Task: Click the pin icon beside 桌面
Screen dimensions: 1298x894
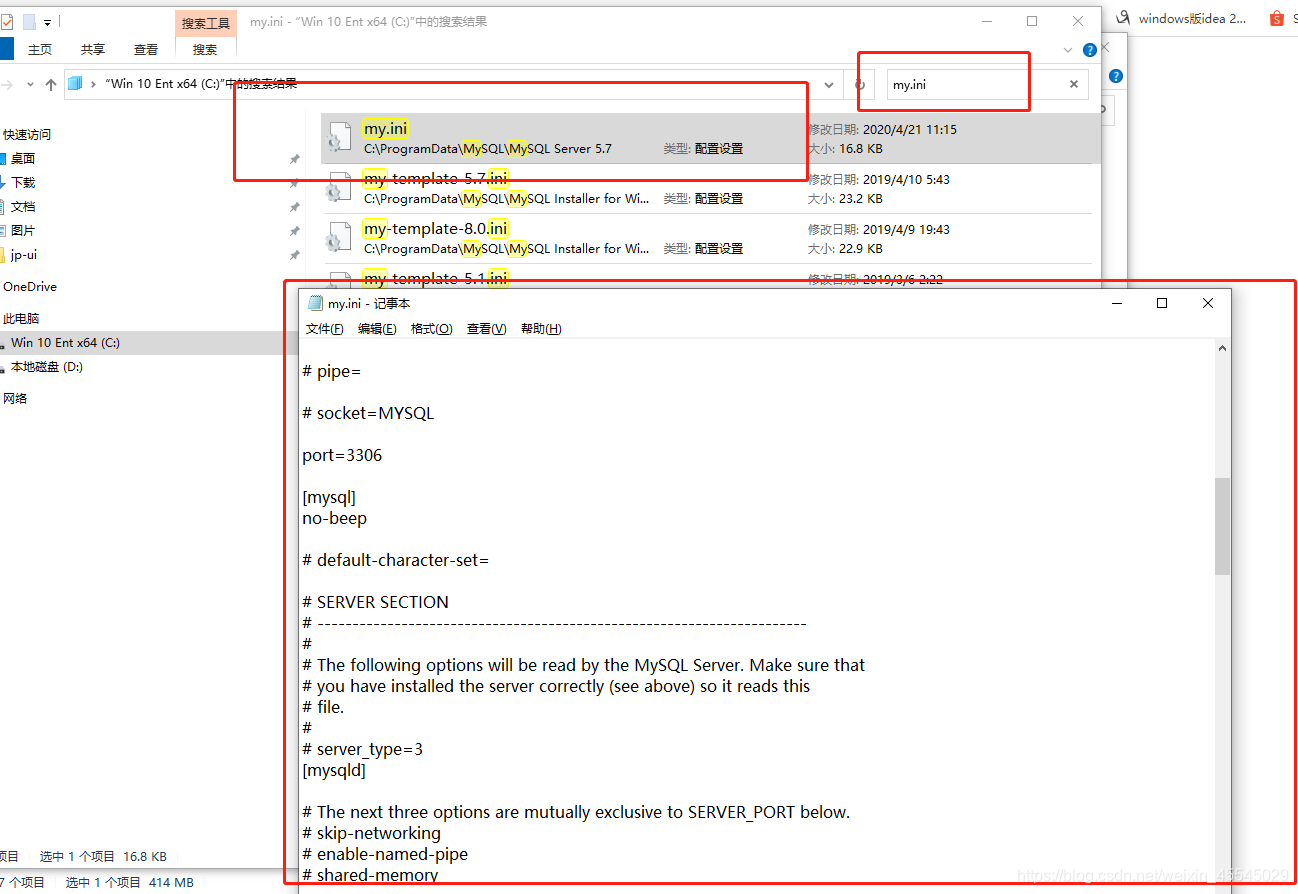Action: pyautogui.click(x=294, y=159)
